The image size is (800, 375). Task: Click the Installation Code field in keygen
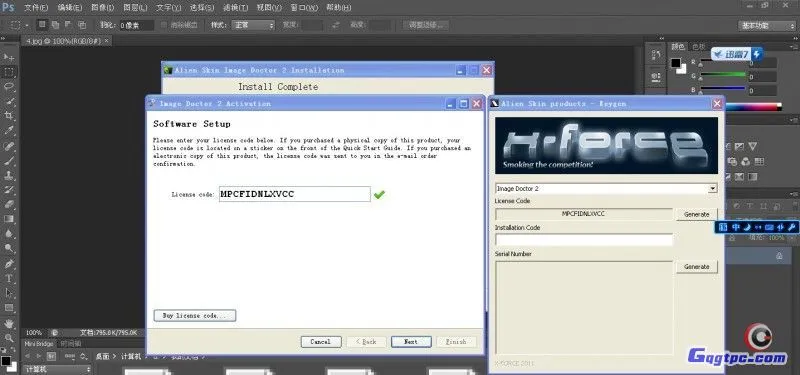click(x=584, y=240)
